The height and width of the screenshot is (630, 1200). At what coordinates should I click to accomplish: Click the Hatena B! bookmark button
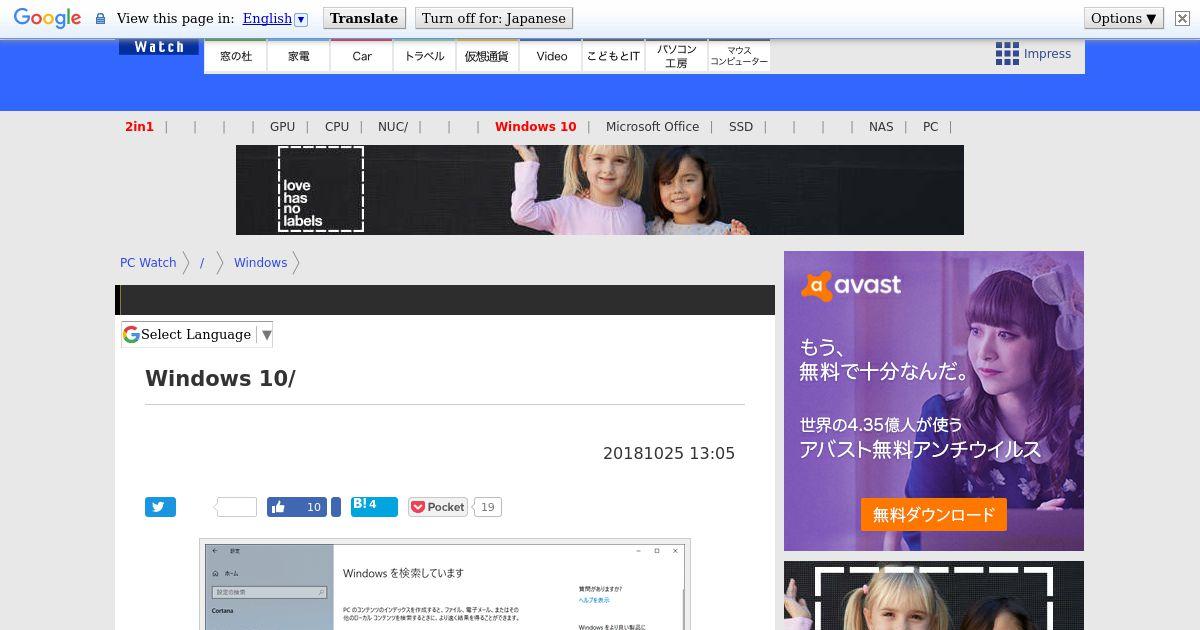click(374, 507)
